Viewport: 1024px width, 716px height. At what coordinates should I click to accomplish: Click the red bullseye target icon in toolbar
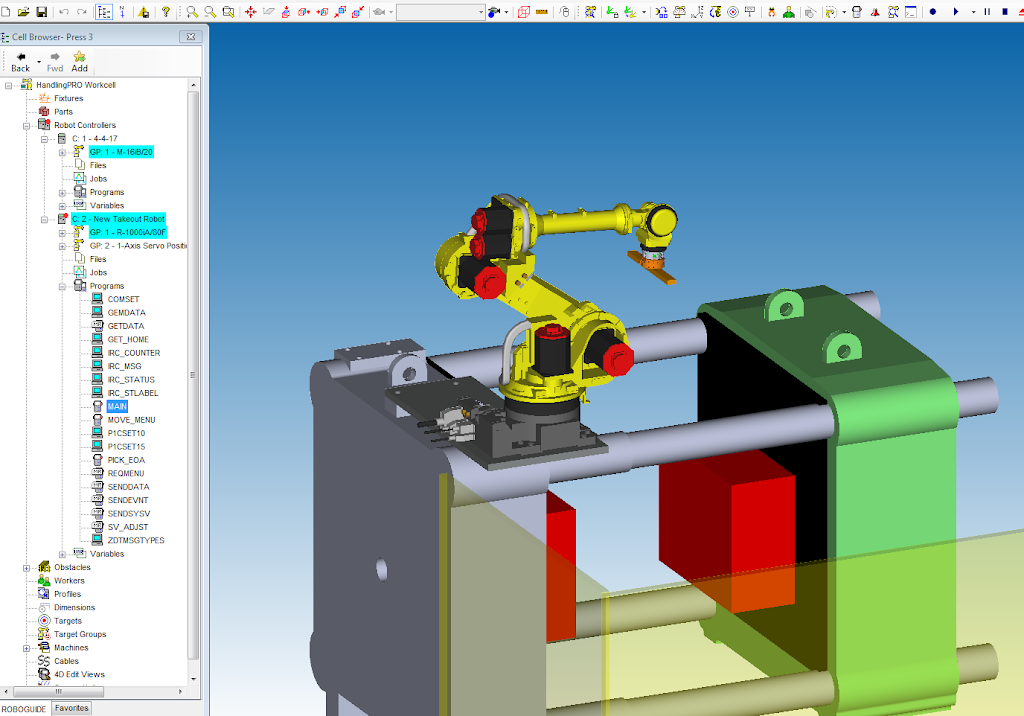[733, 12]
